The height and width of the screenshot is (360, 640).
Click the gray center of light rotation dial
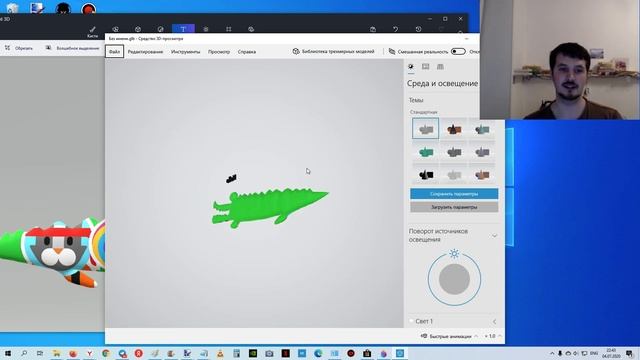[454, 279]
